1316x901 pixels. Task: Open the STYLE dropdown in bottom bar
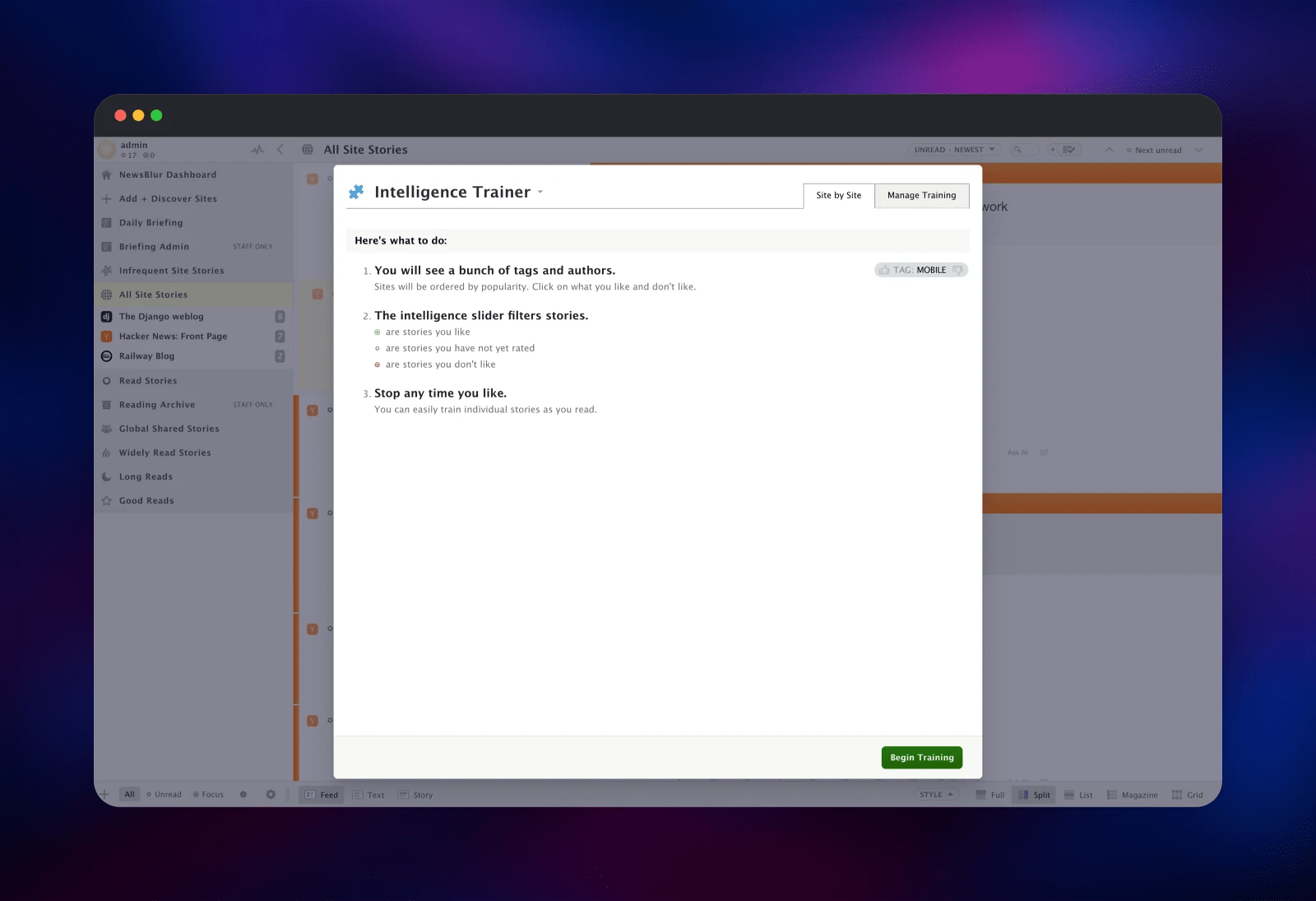point(936,794)
